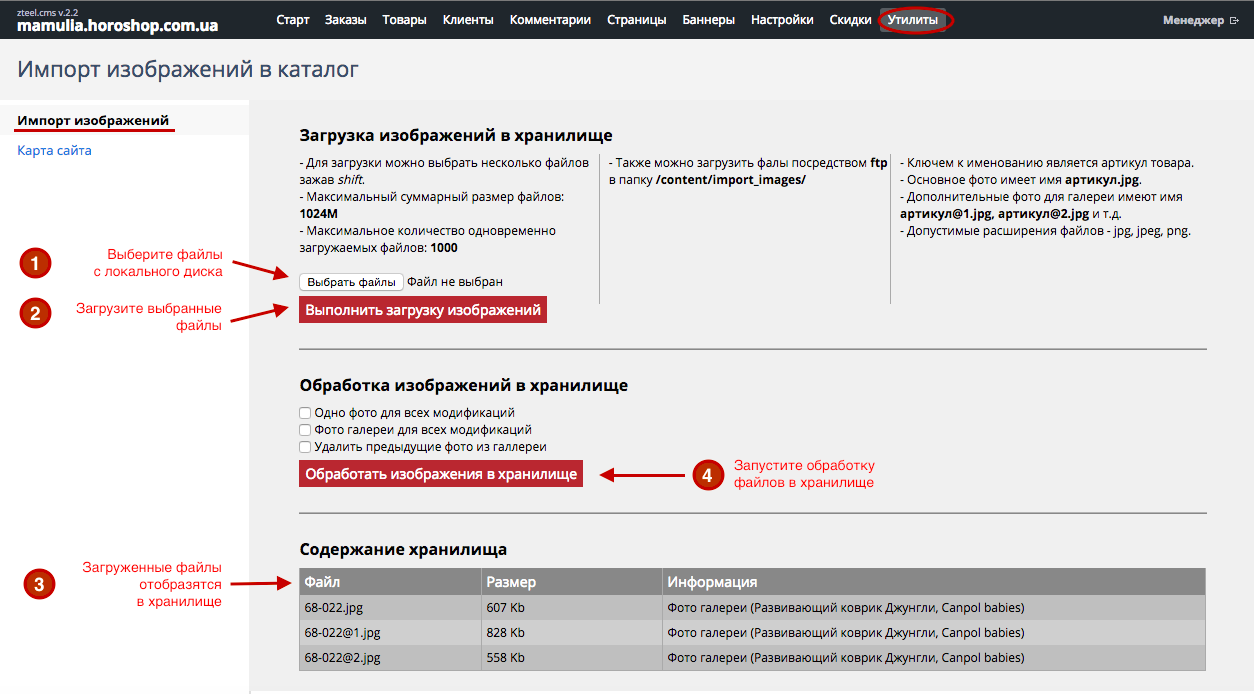1254x694 pixels.
Task: Open the Заказы section
Action: click(346, 20)
